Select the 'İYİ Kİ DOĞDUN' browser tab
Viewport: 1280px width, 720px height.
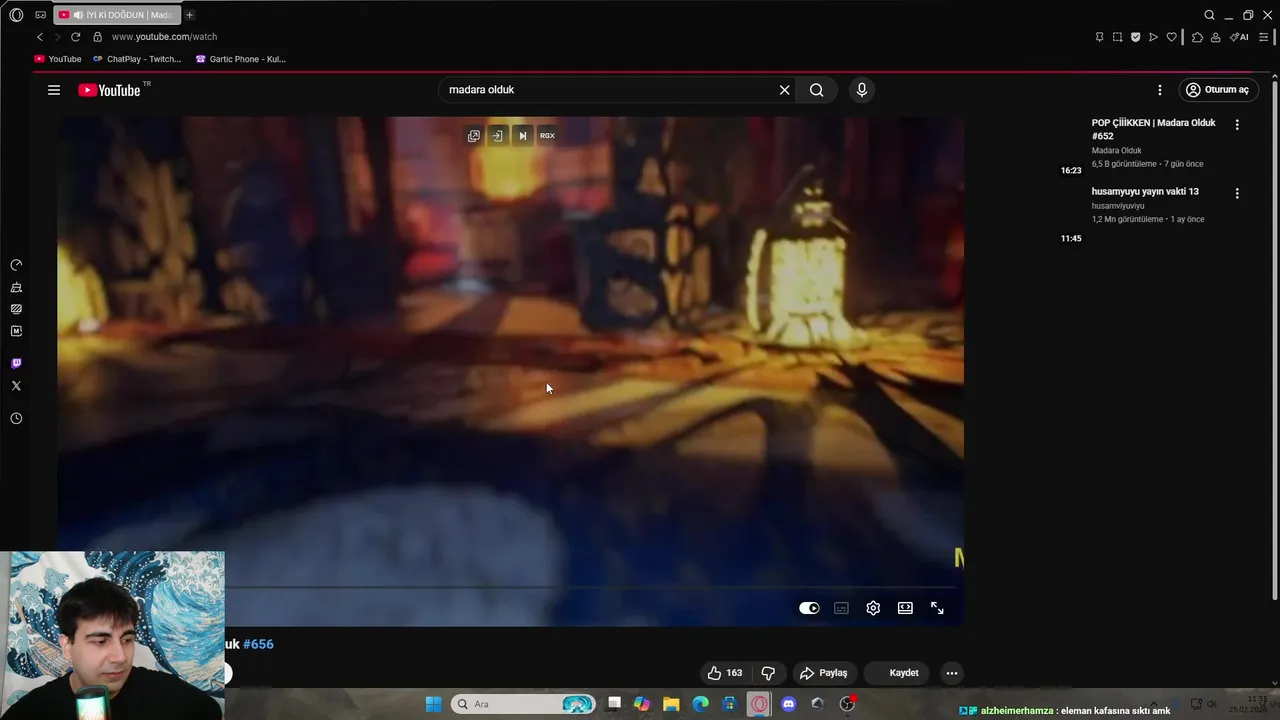pyautogui.click(x=118, y=15)
